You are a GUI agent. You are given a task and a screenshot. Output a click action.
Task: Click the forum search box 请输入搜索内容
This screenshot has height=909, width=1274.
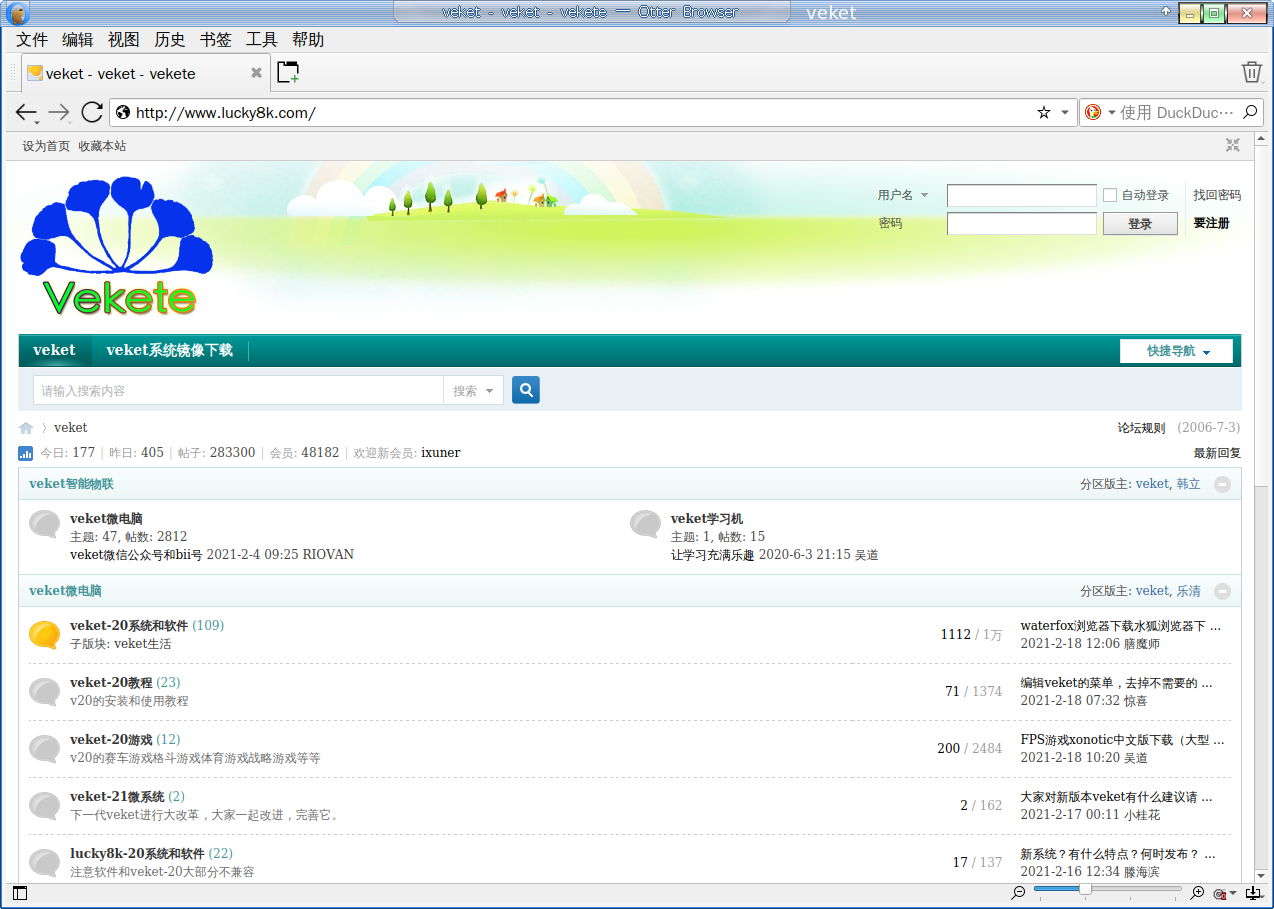(x=238, y=391)
